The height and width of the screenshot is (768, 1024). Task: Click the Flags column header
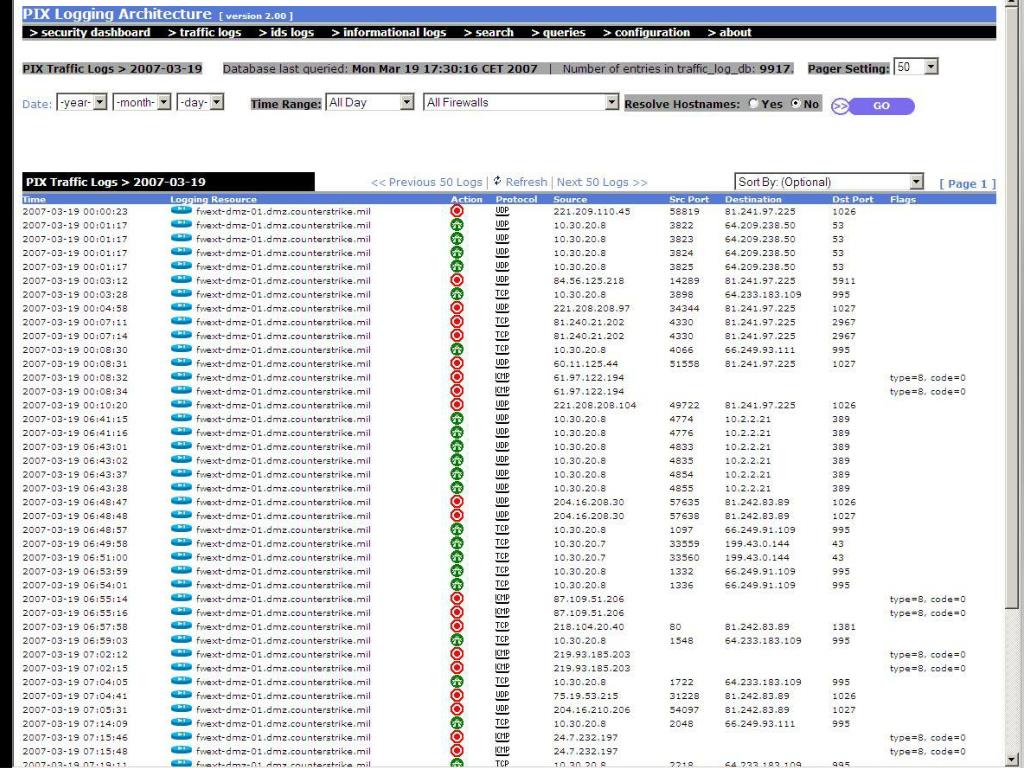click(903, 199)
